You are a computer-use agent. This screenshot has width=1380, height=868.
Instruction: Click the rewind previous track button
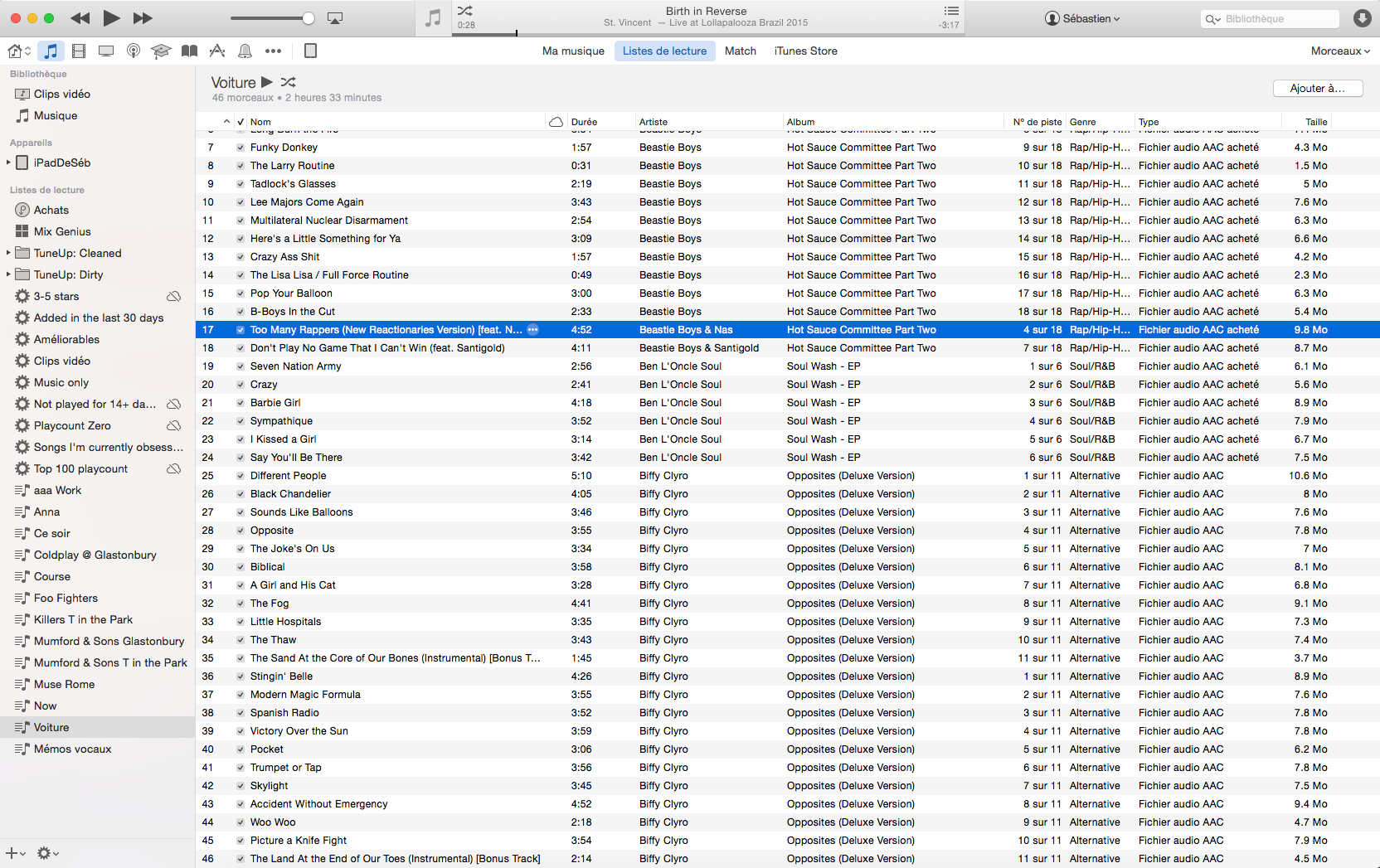tap(80, 18)
